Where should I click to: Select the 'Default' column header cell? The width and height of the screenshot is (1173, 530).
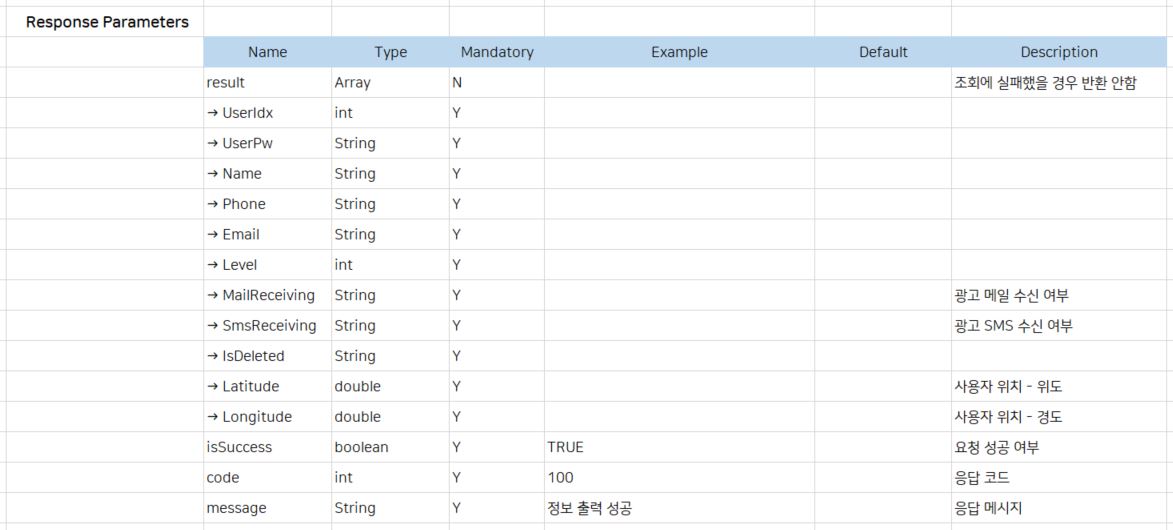[883, 52]
